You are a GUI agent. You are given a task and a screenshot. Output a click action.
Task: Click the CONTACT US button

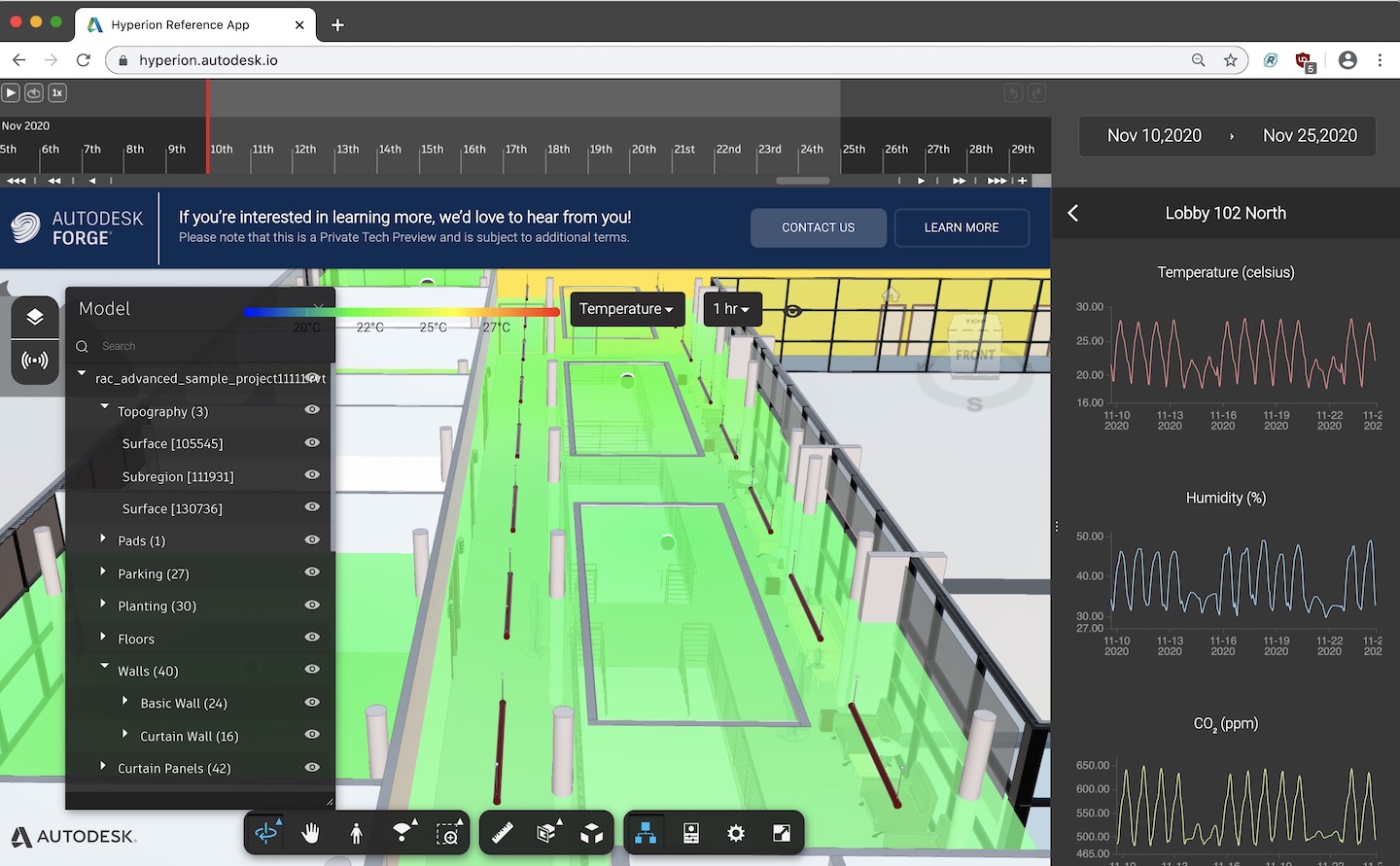tap(818, 227)
